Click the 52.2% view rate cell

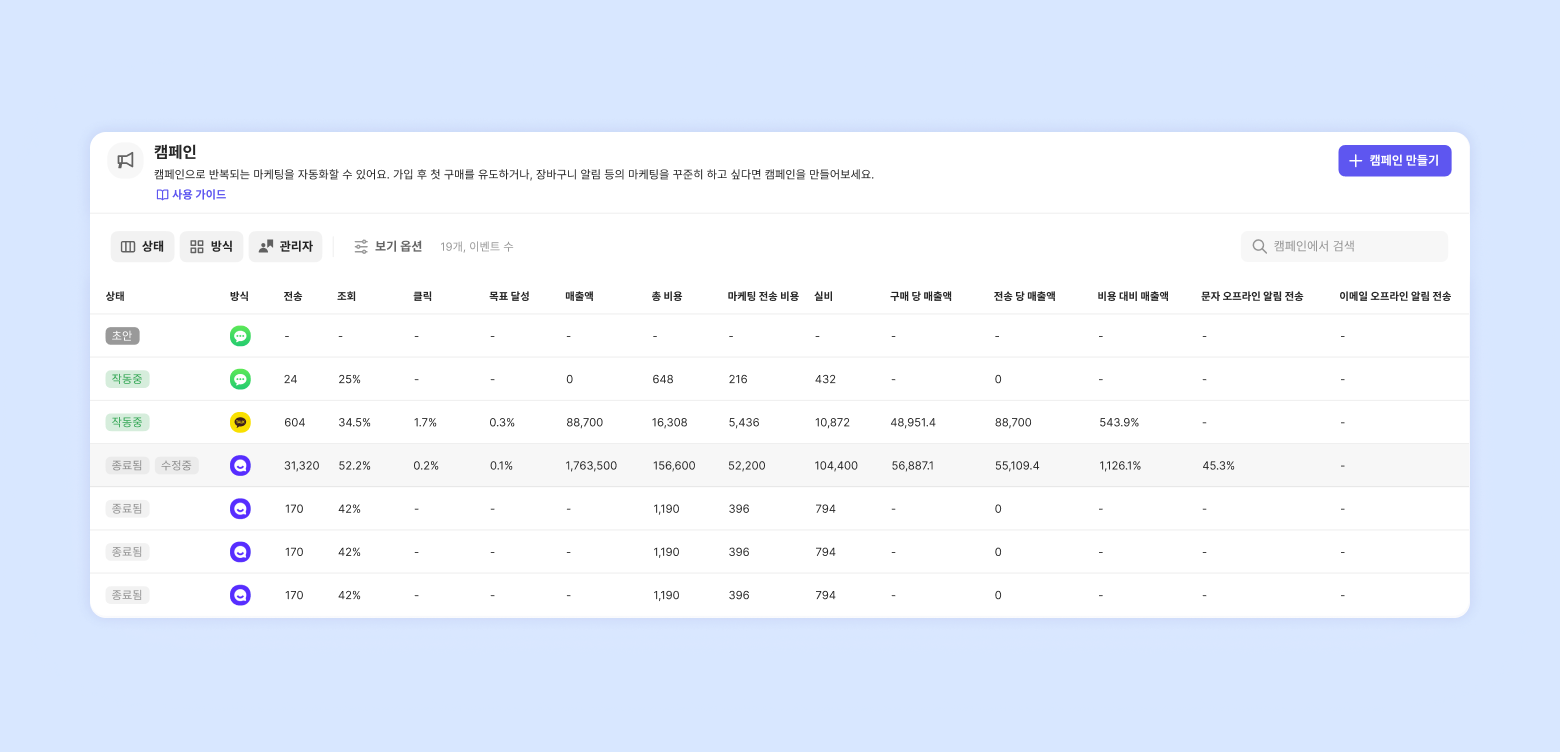tap(355, 465)
